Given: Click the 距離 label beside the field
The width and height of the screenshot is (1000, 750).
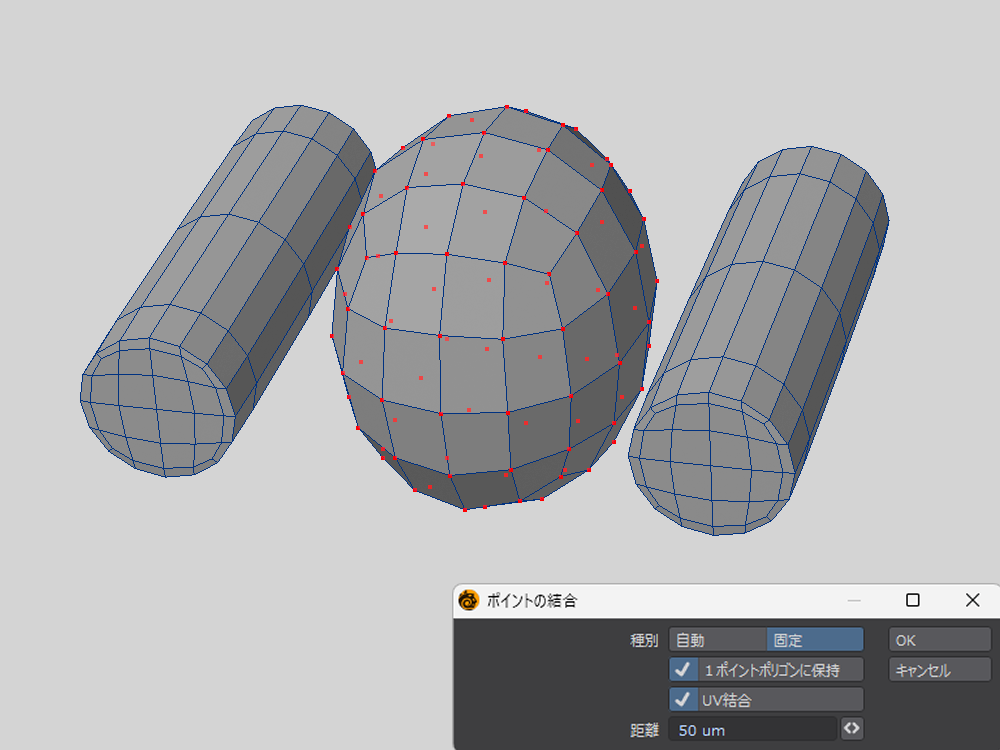Looking at the screenshot, I should (643, 730).
